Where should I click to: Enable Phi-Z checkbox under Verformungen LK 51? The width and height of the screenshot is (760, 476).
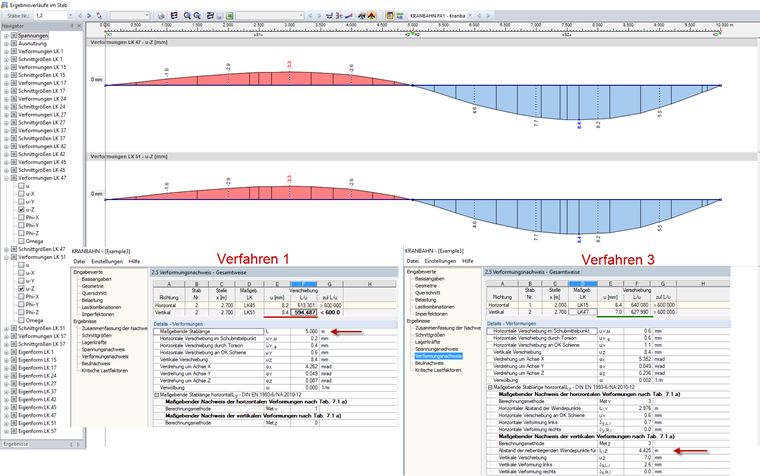21,312
